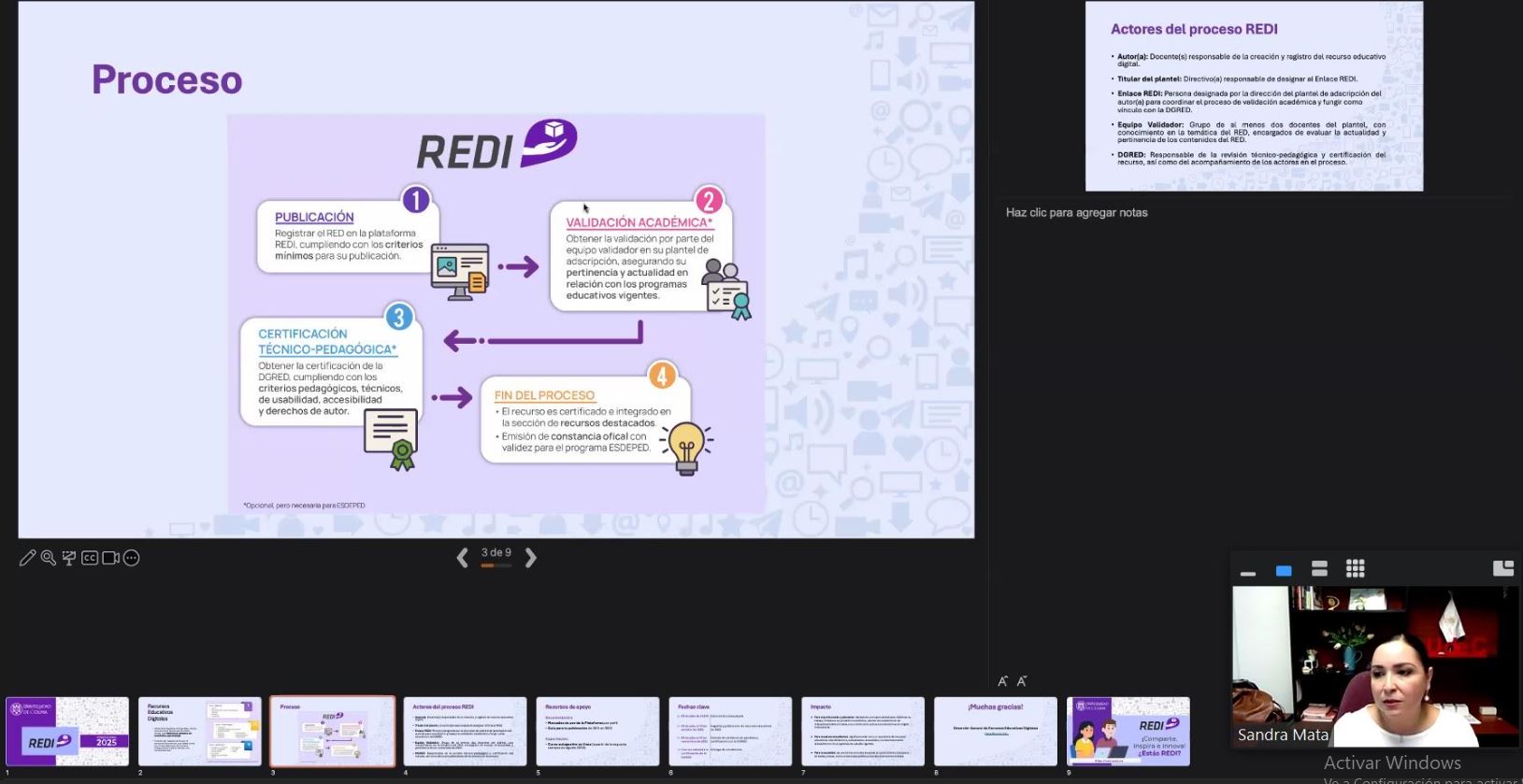Go to the previous slide arrow

(x=462, y=558)
